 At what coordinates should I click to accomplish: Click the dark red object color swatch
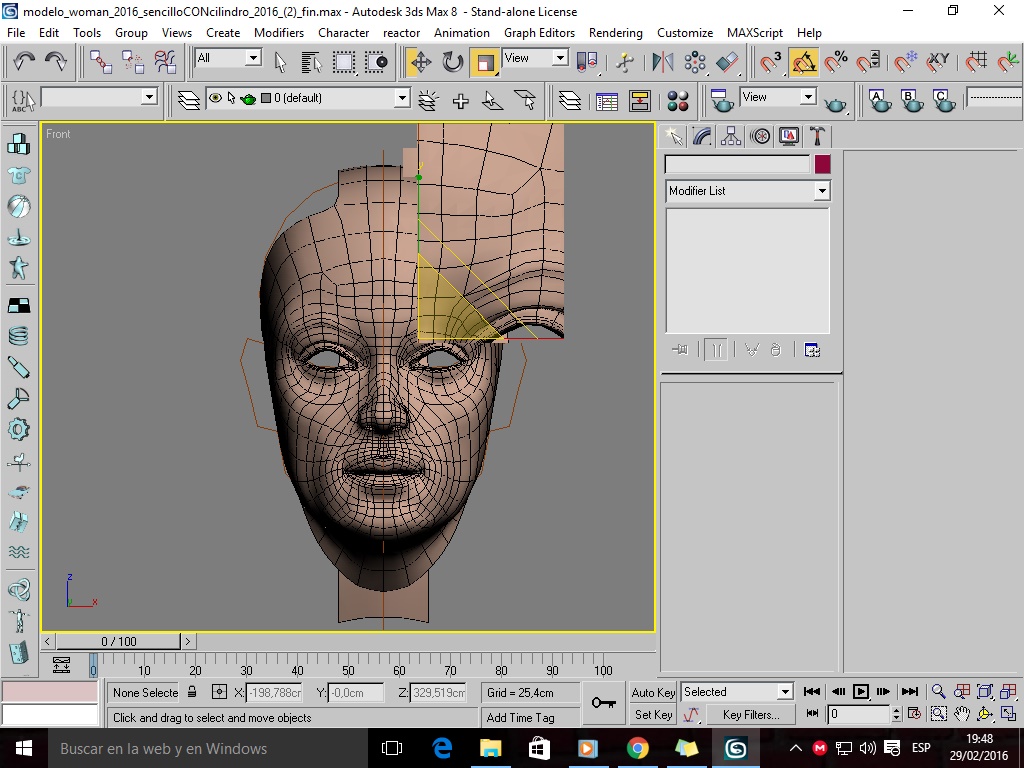[x=822, y=164]
